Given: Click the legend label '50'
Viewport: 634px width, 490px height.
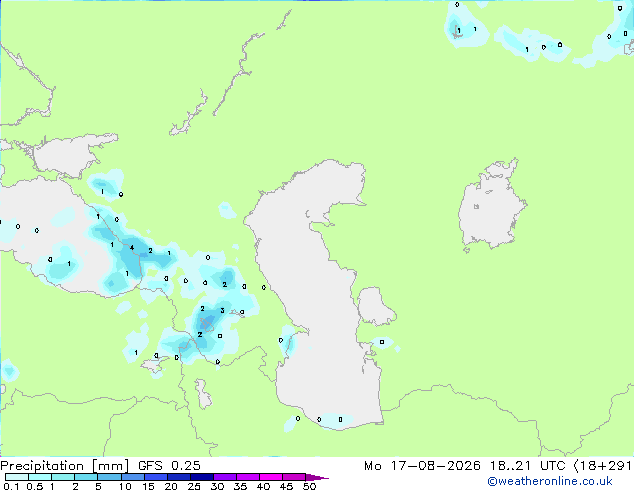Looking at the screenshot, I should pyautogui.click(x=309, y=486).
